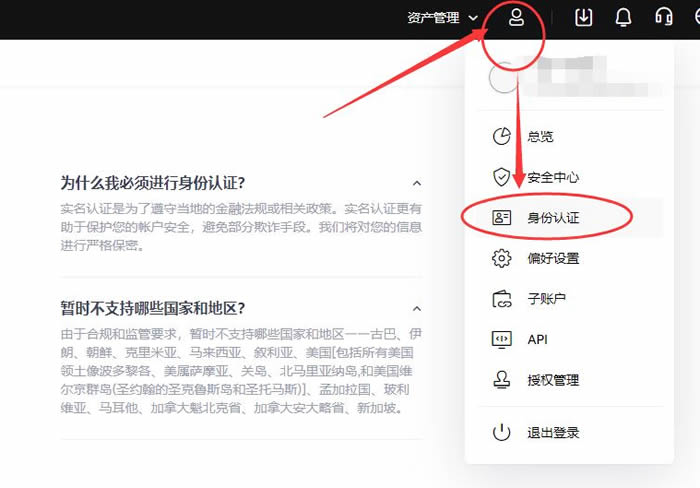Image resolution: width=700 pixels, height=488 pixels.
Task: Select 子账户 from the user menu
Action: [x=547, y=299]
